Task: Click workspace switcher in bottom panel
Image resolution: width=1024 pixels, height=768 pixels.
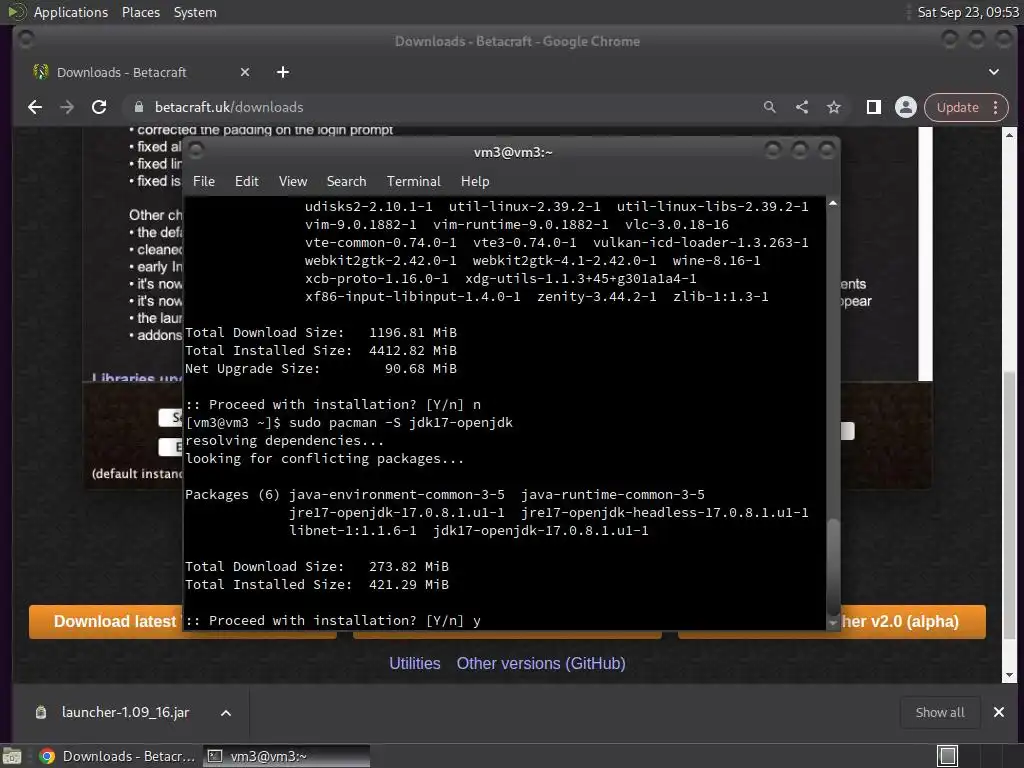Action: 948,756
